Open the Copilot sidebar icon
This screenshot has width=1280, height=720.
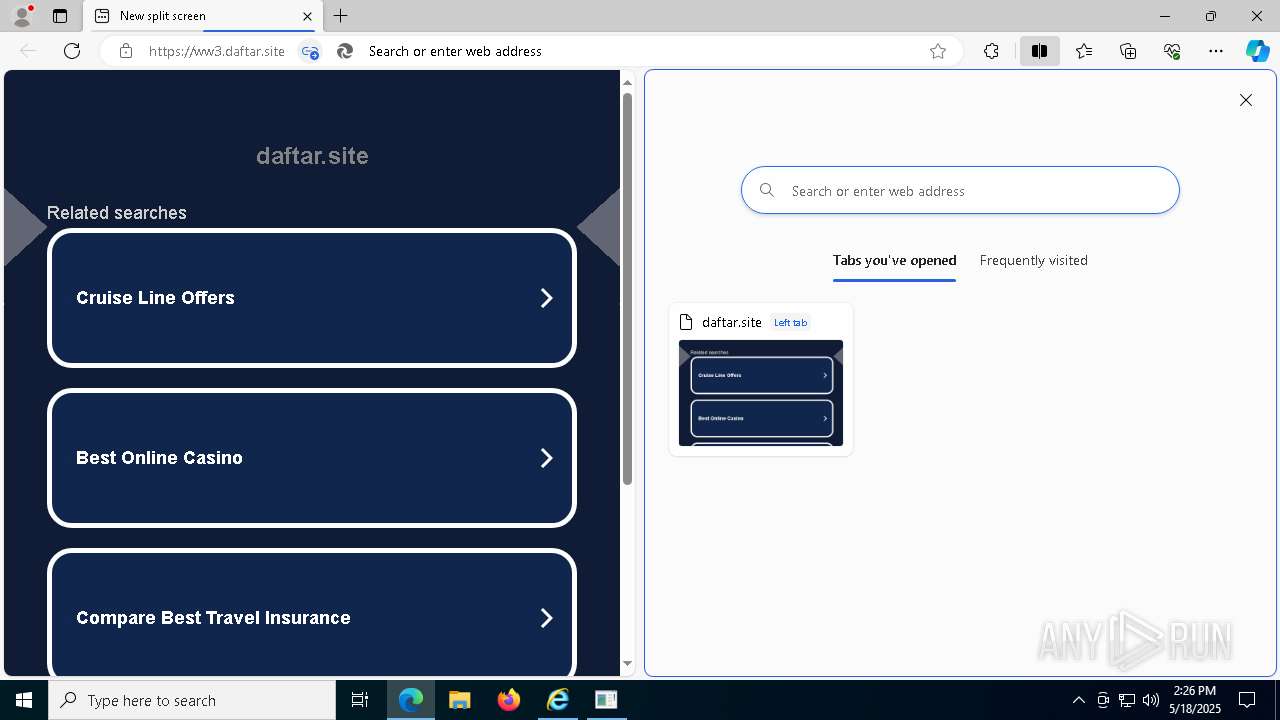1257,51
